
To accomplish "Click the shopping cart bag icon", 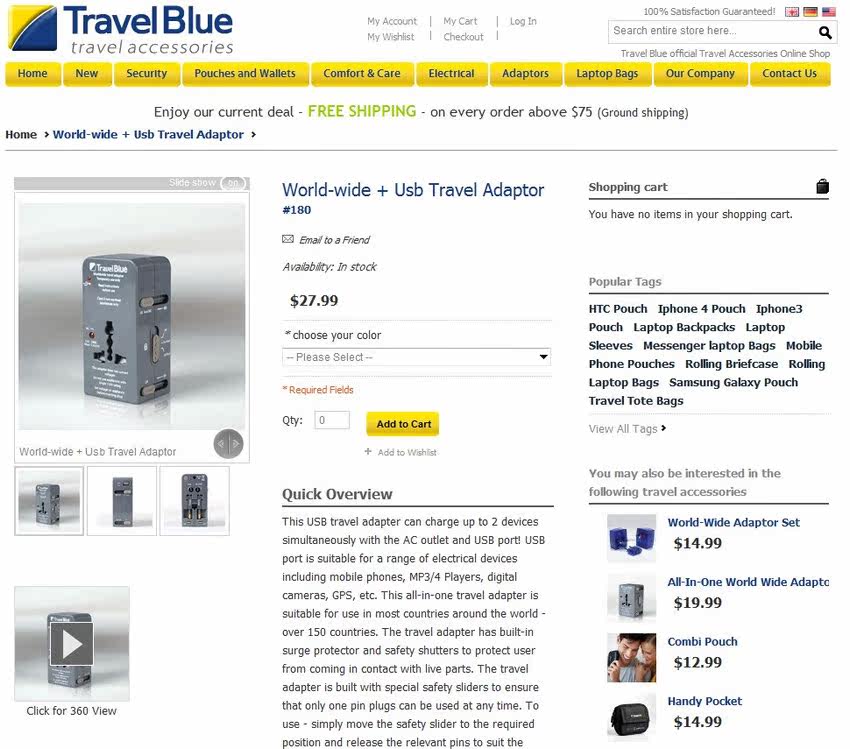I will point(822,186).
